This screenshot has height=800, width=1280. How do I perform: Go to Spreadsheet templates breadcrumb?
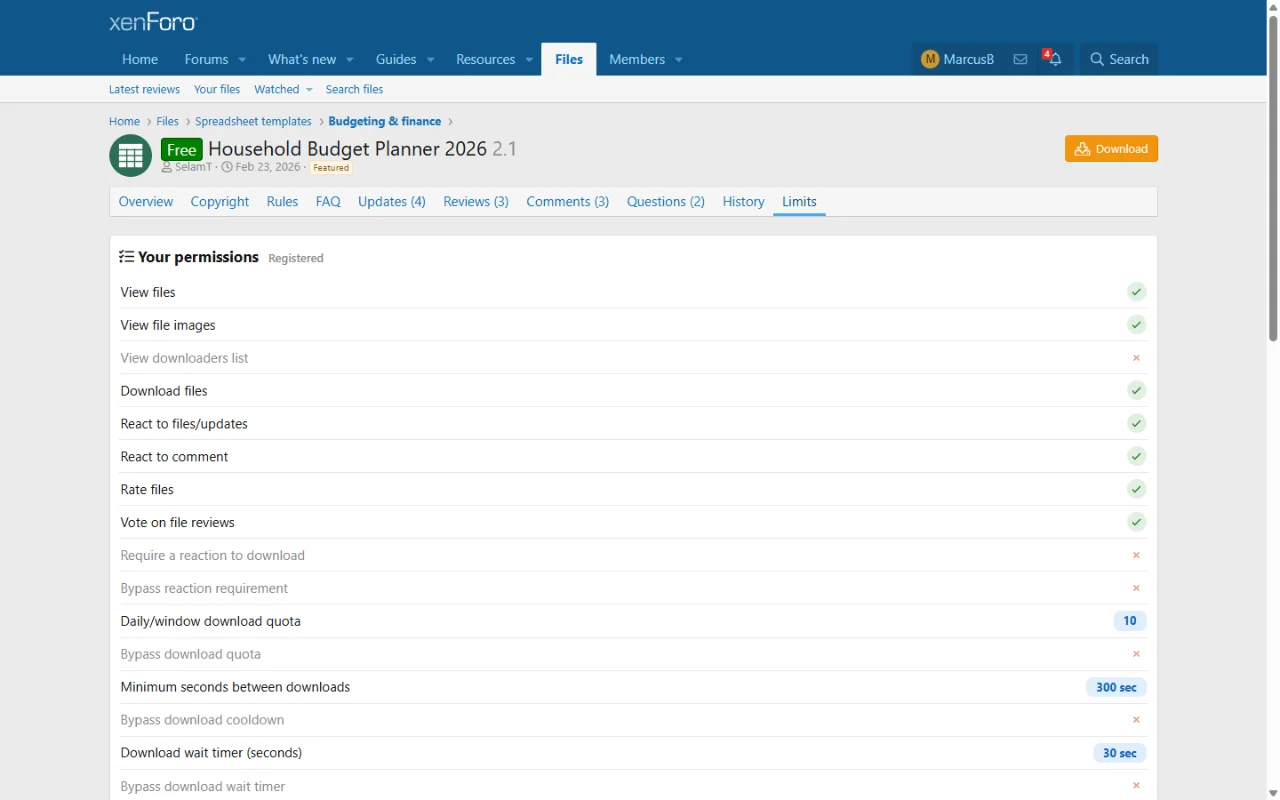click(253, 122)
